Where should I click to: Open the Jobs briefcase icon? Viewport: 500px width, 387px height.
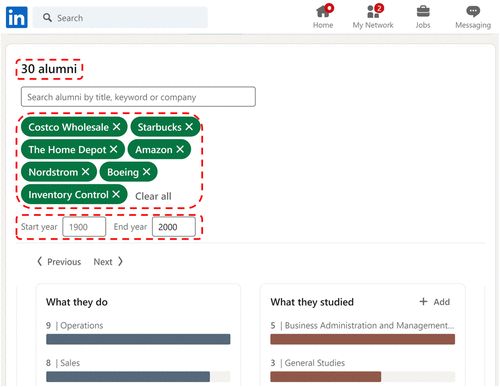click(x=423, y=17)
